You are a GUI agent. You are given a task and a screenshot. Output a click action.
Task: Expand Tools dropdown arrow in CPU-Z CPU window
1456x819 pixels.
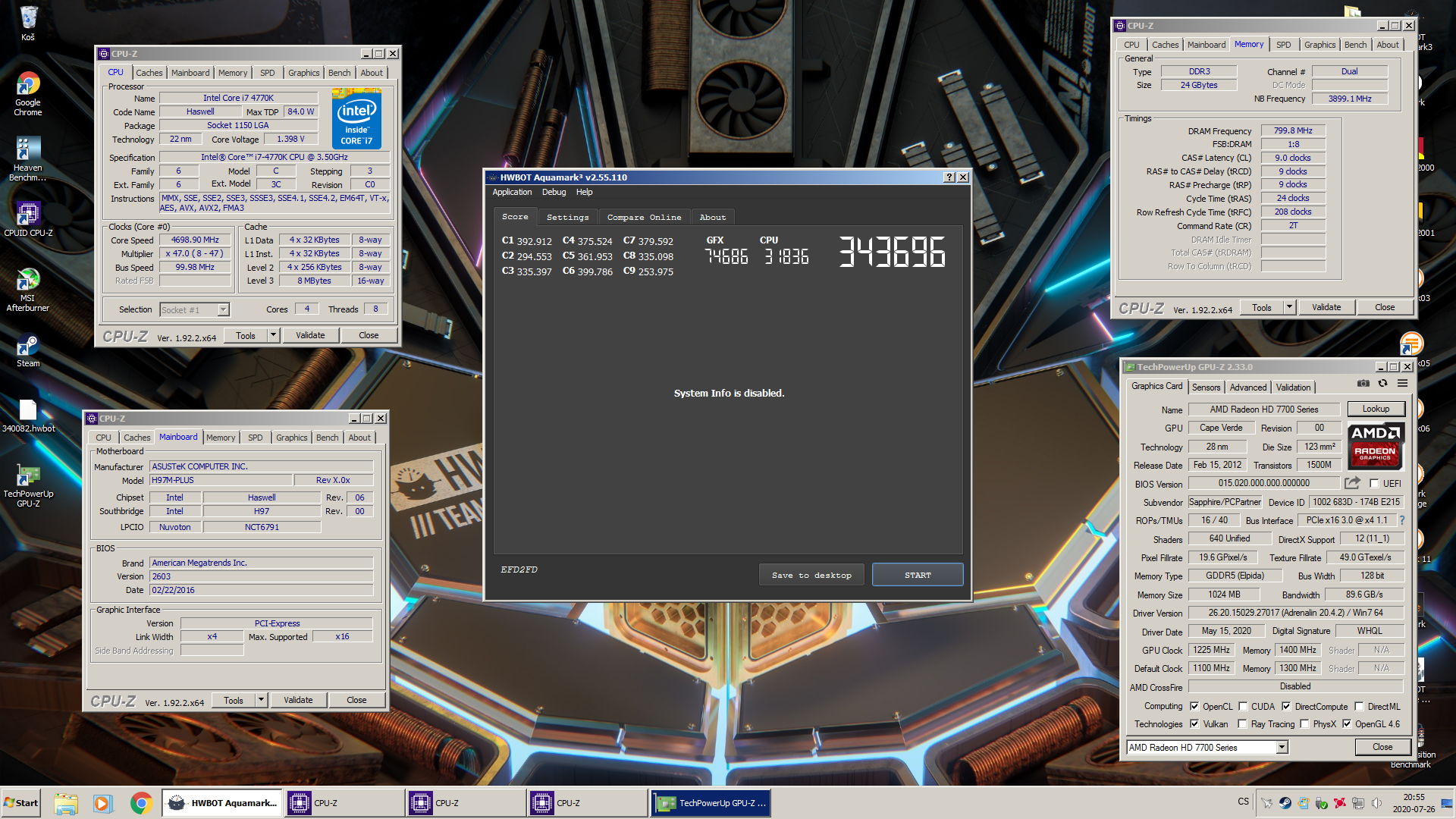pos(273,335)
